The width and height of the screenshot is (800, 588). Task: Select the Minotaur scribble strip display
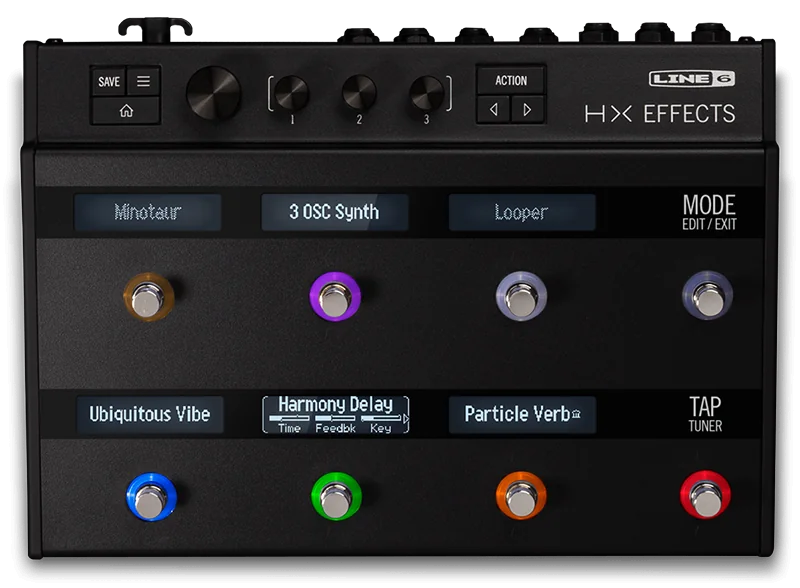148,212
